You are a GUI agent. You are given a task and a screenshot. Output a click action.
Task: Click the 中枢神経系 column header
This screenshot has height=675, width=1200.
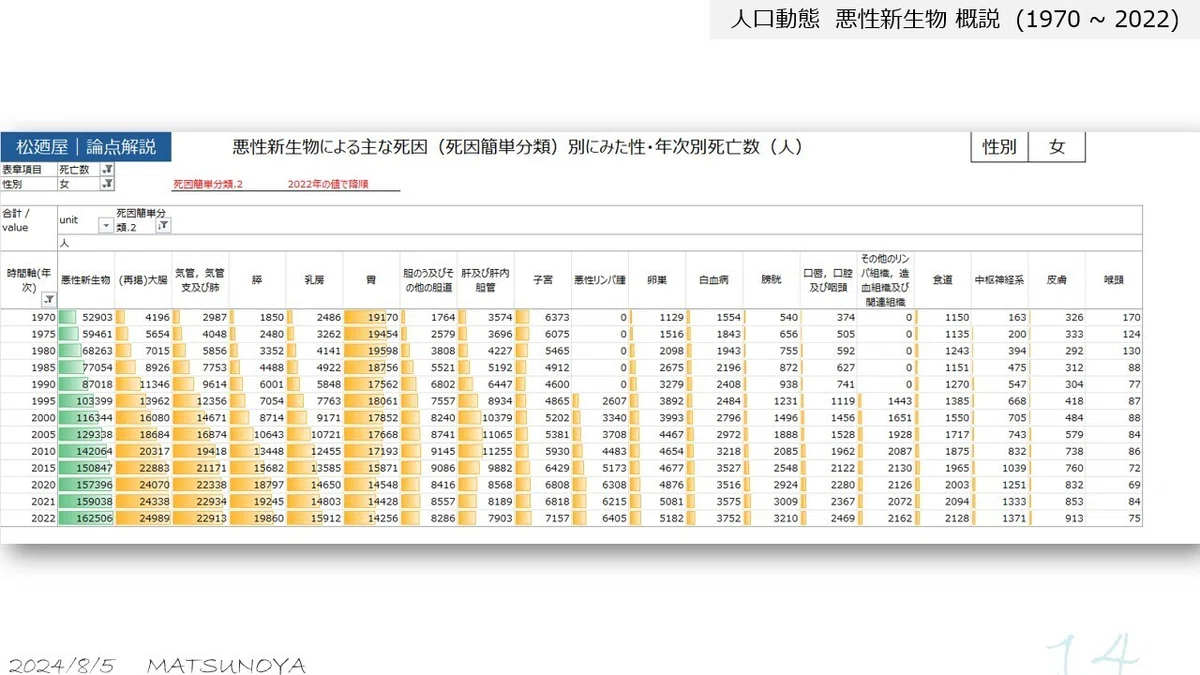tap(999, 281)
